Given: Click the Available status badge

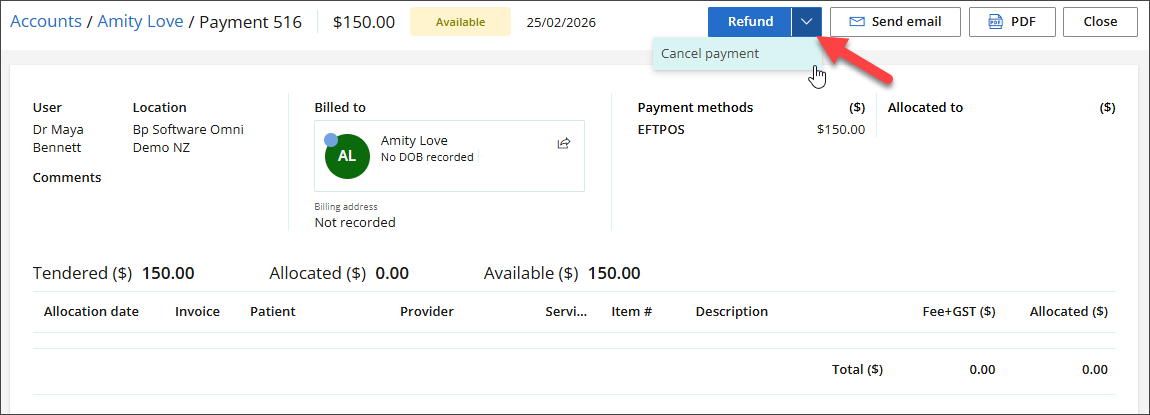Looking at the screenshot, I should [x=460, y=22].
